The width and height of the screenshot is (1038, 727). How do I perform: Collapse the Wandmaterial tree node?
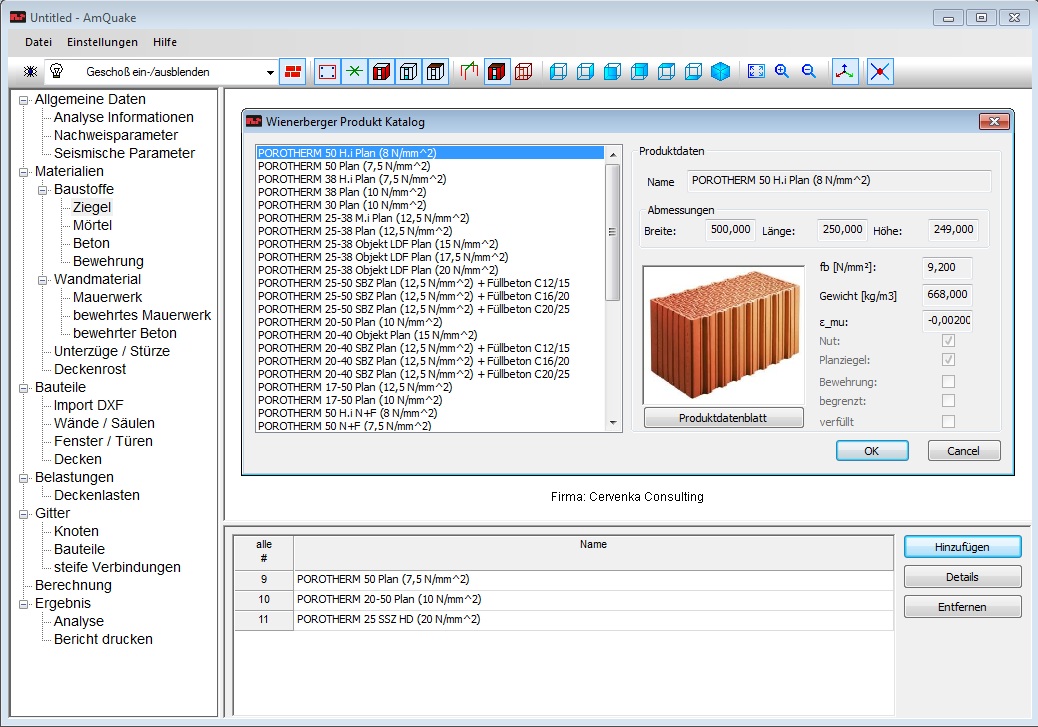point(43,280)
